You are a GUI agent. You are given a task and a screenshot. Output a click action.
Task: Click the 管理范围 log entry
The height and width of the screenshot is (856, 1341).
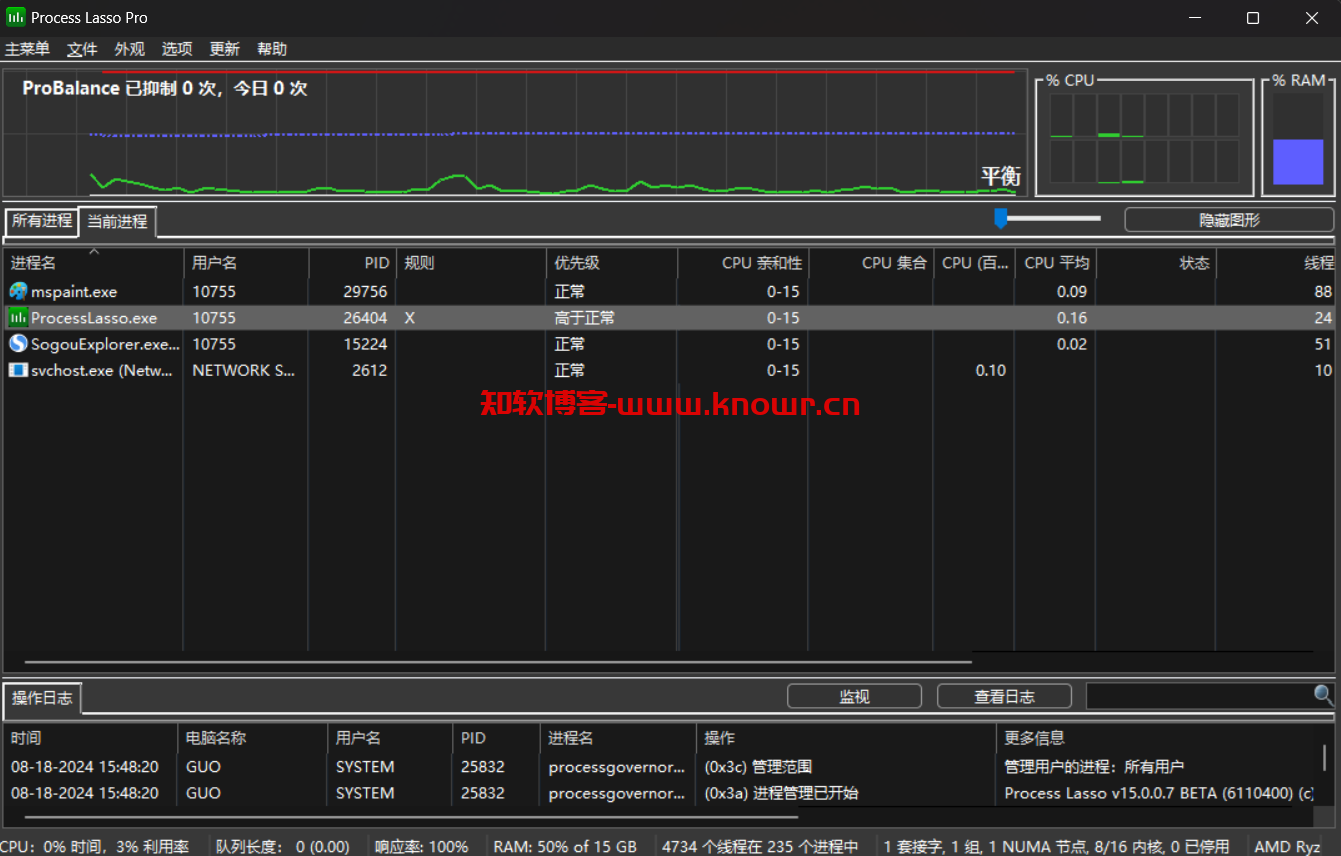pyautogui.click(x=758, y=767)
